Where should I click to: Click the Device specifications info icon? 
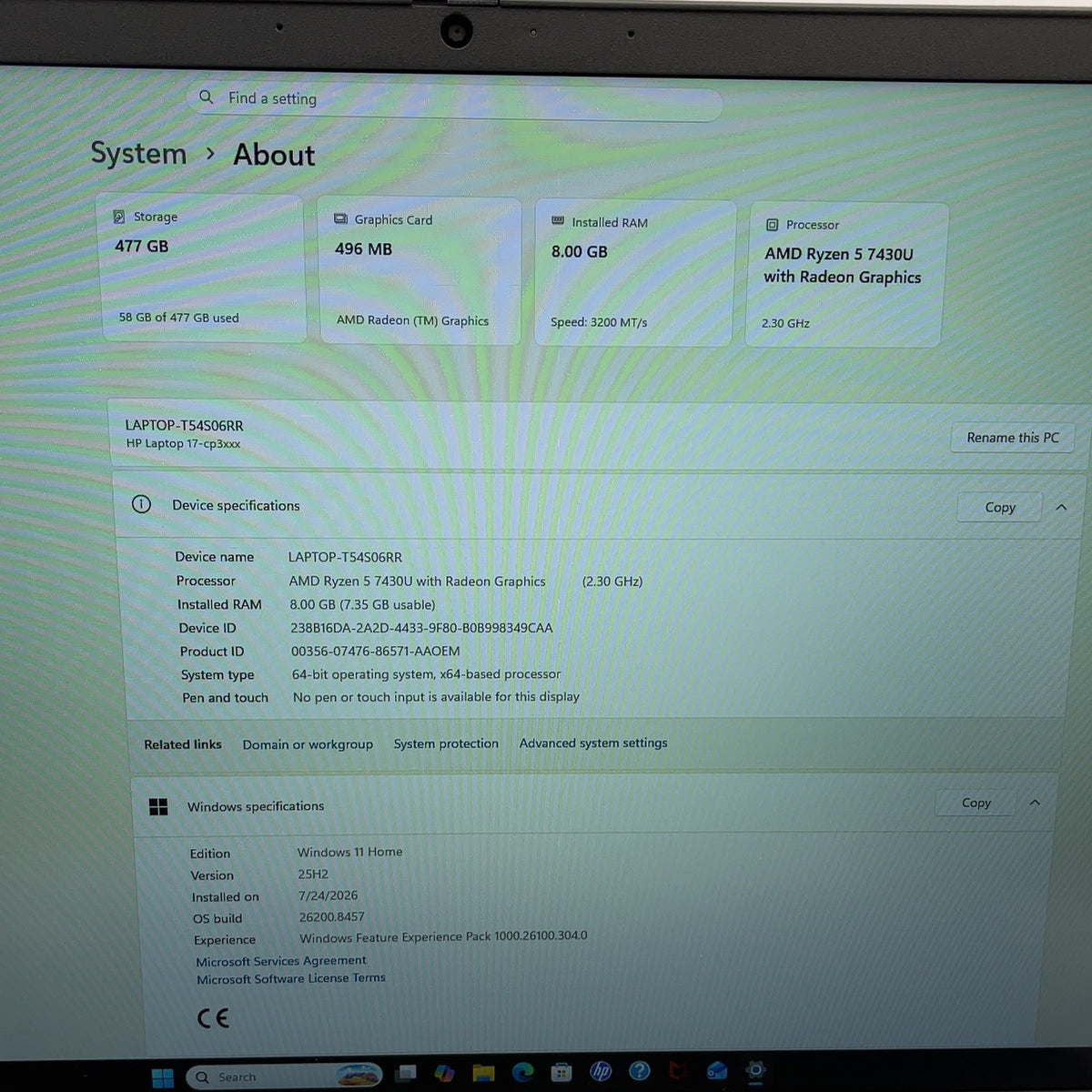(141, 504)
